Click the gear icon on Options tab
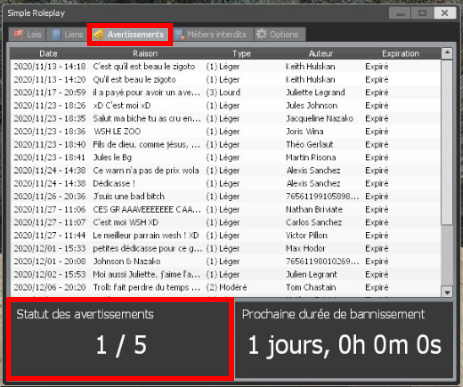The image size is (463, 387). point(261,34)
